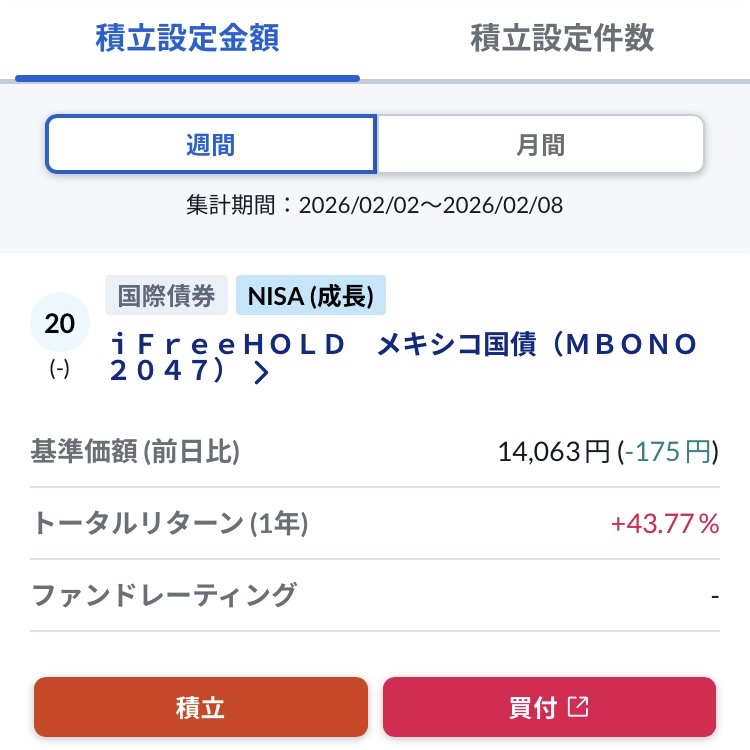The image size is (750, 750).
Task: Click the (-) rank change indicator
Action: pos(60,369)
